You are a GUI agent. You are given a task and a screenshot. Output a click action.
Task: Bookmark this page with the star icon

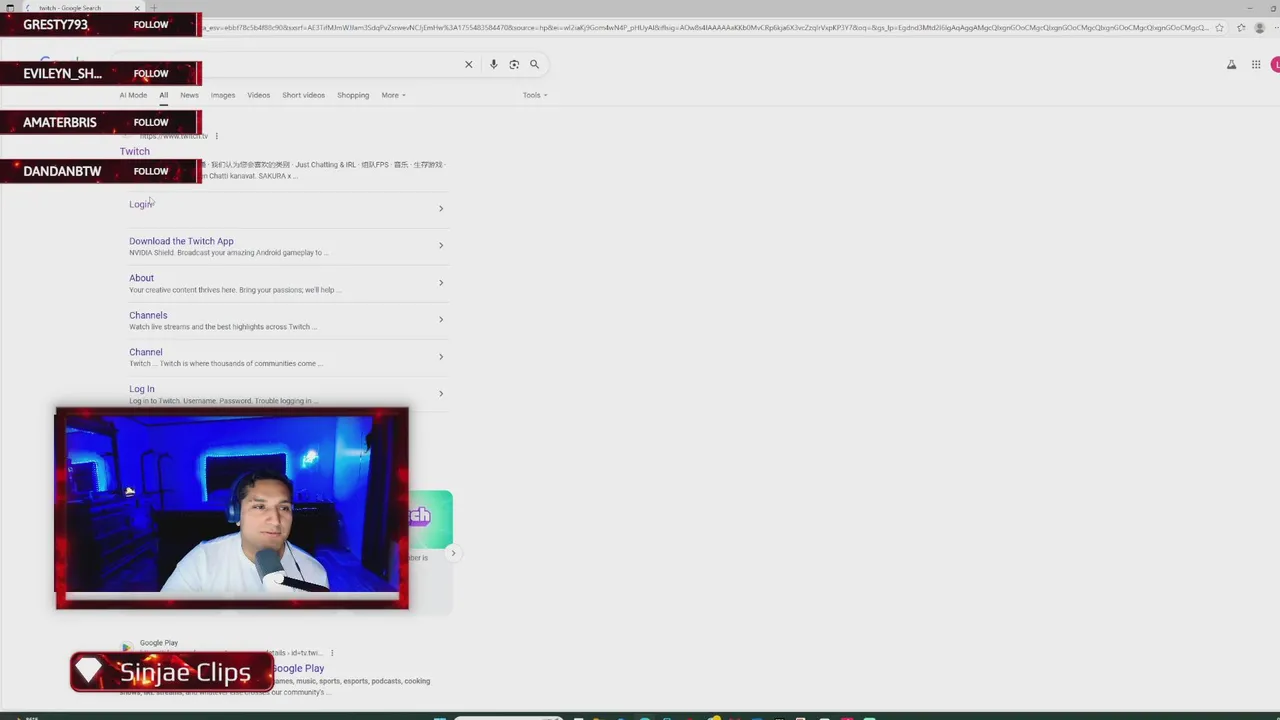pos(1219,28)
